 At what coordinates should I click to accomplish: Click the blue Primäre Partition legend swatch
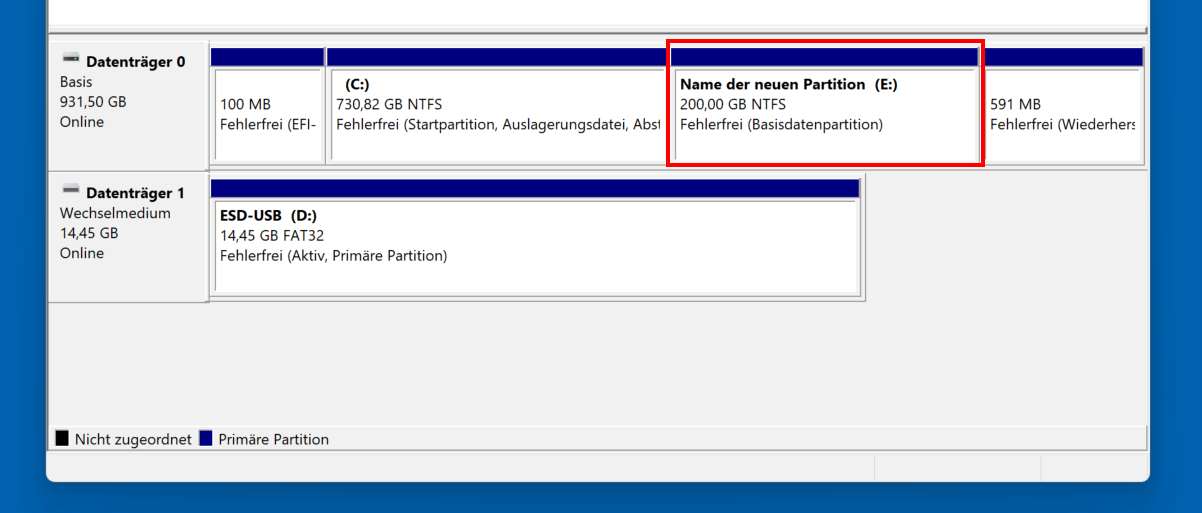click(206, 439)
